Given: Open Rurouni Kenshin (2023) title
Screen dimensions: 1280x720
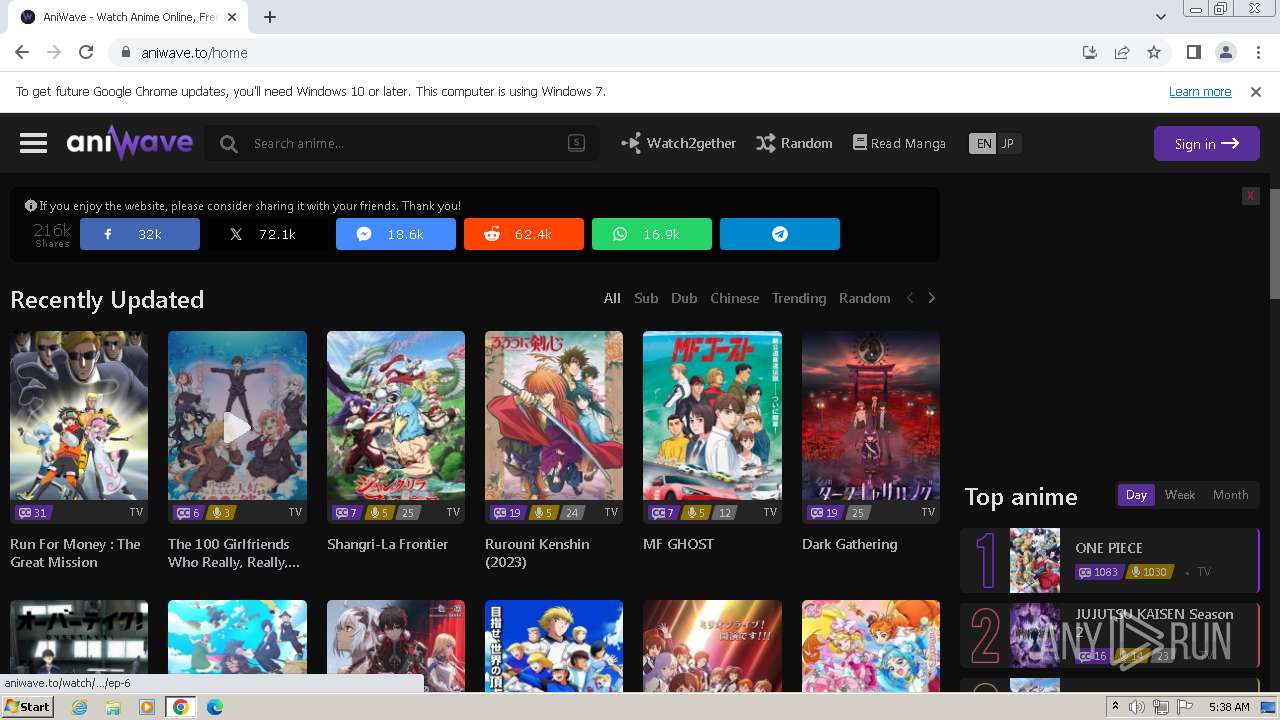Looking at the screenshot, I should 537,553.
